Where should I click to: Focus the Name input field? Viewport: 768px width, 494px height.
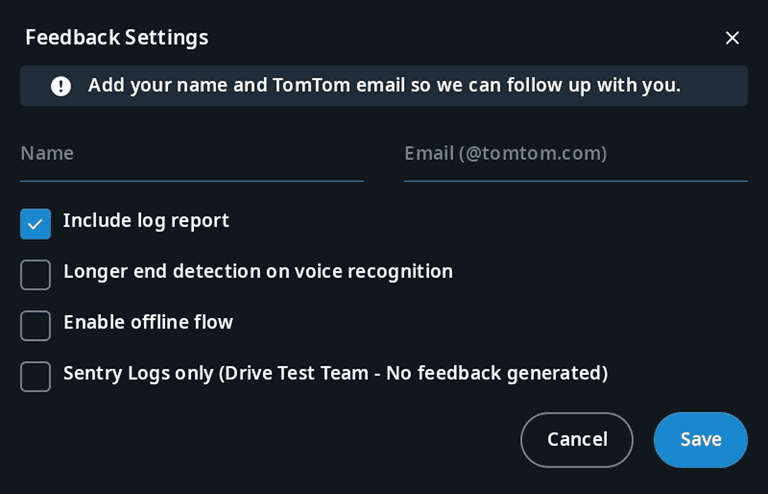pyautogui.click(x=191, y=154)
